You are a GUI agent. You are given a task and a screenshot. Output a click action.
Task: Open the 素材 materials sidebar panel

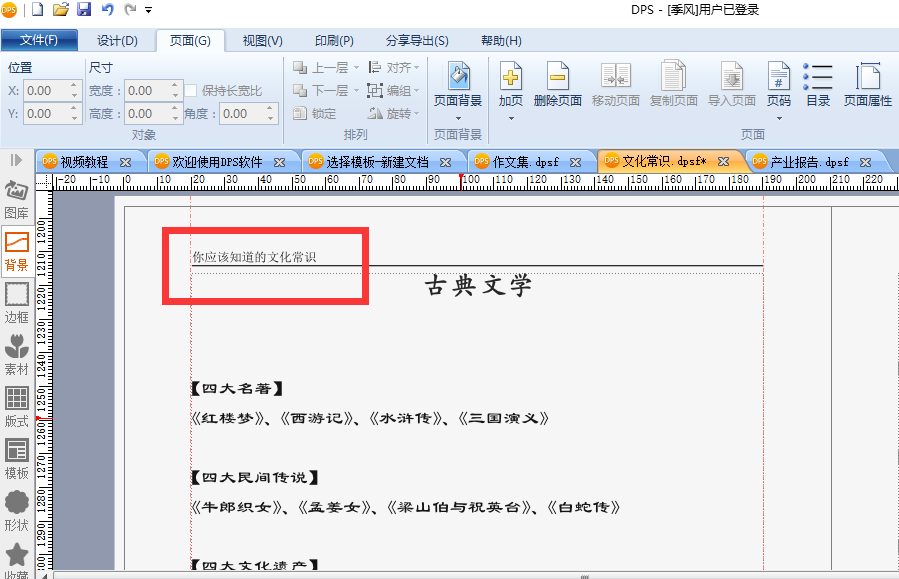point(17,355)
